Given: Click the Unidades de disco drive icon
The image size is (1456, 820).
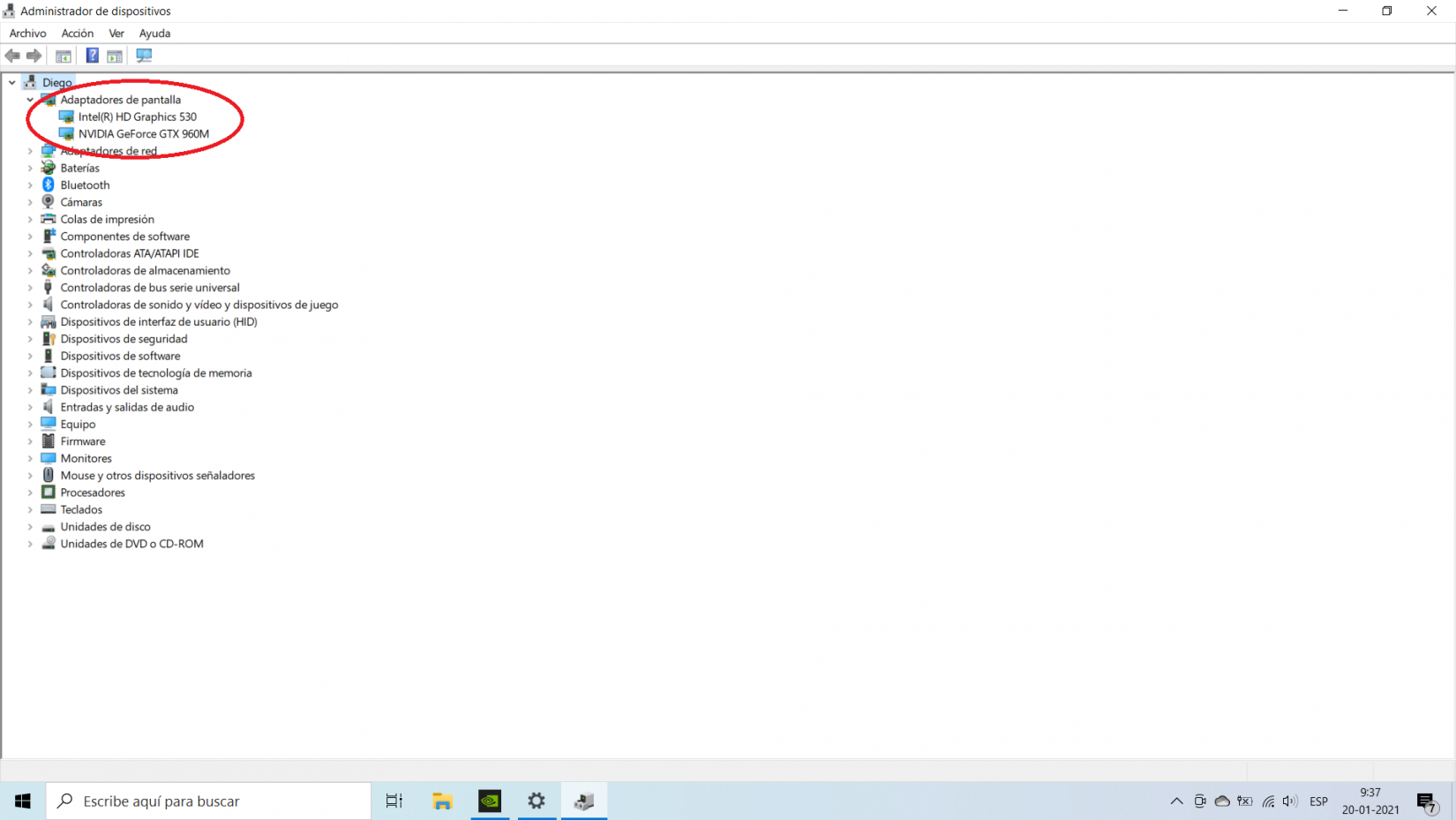Looking at the screenshot, I should pos(49,527).
